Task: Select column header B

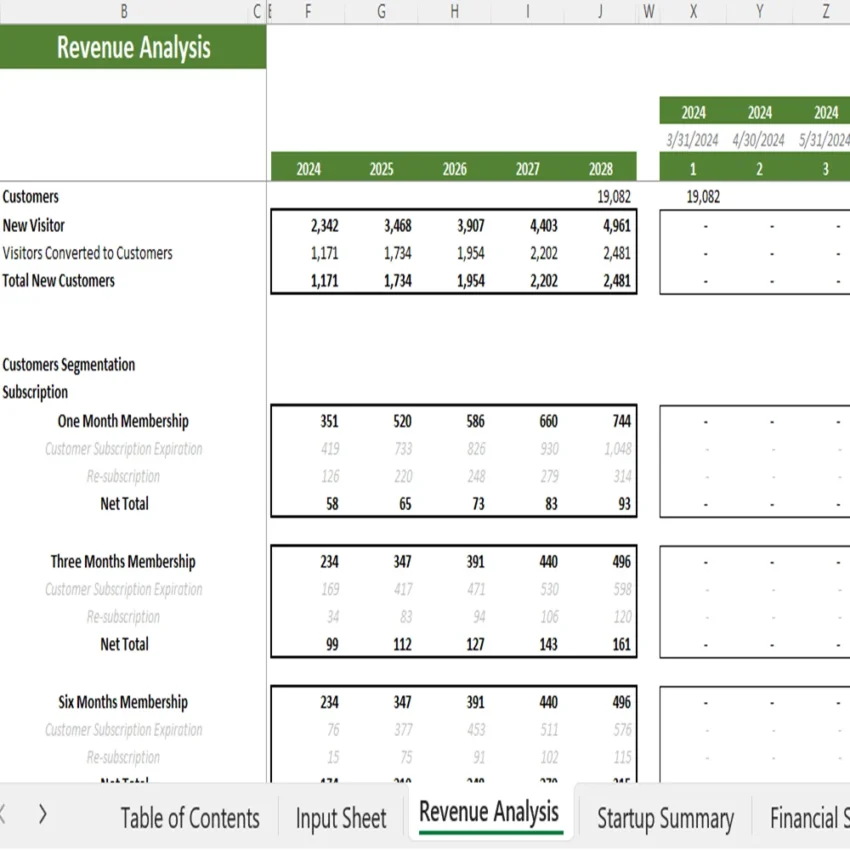Action: (x=124, y=12)
